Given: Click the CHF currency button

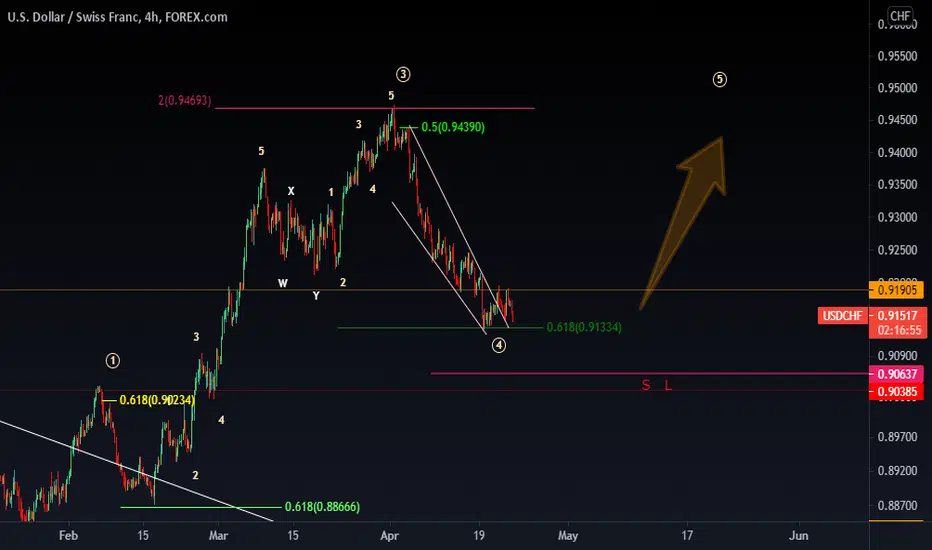Looking at the screenshot, I should [x=900, y=16].
